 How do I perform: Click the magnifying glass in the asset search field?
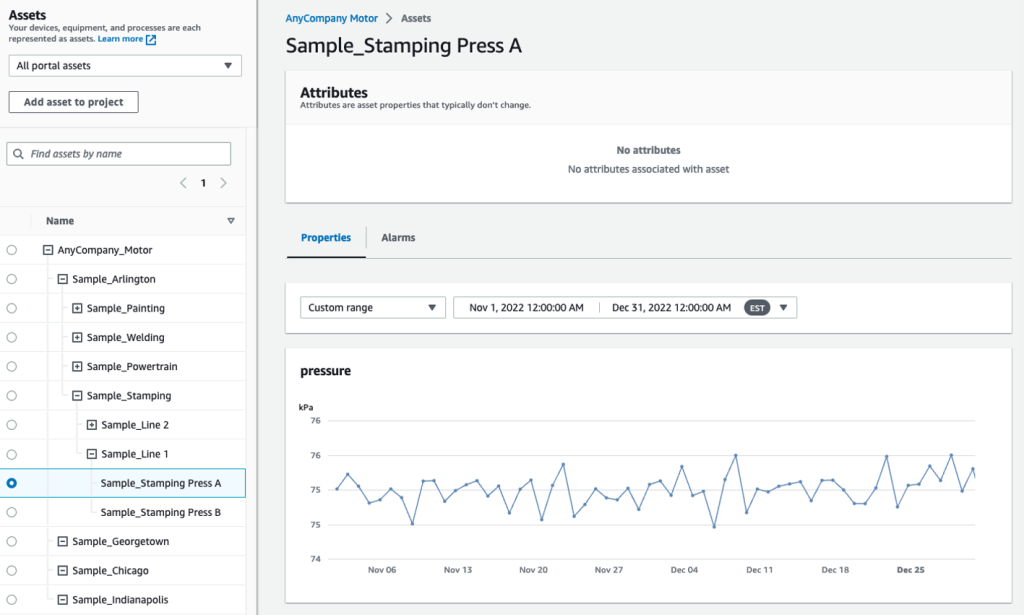(20, 153)
